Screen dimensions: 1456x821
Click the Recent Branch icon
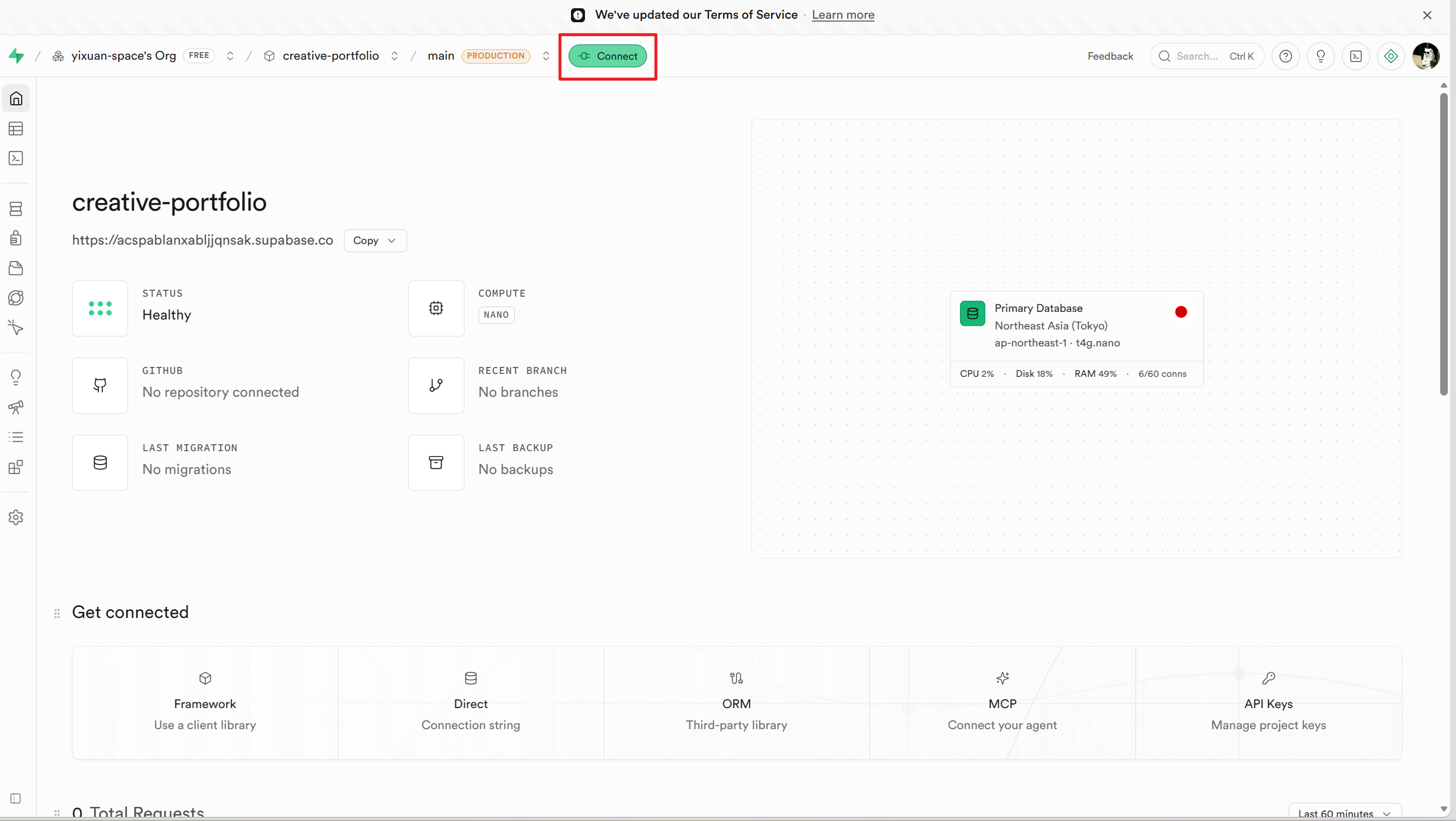click(x=436, y=385)
